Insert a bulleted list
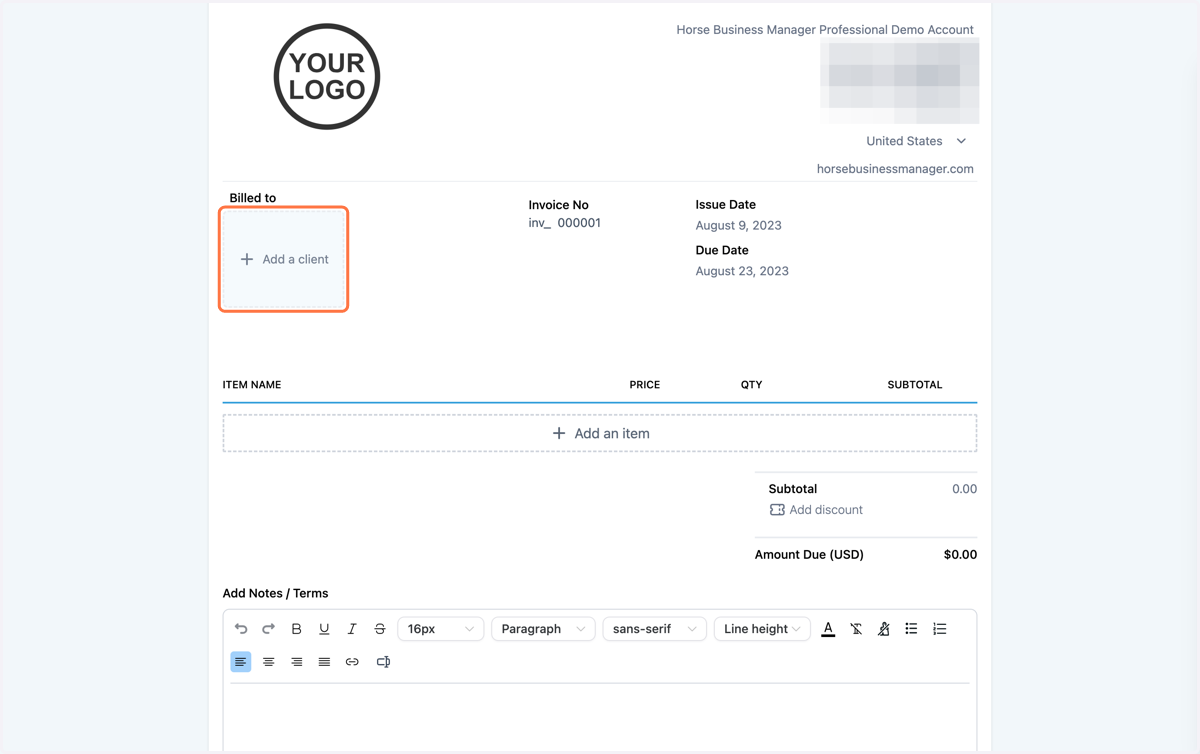The width and height of the screenshot is (1200, 754). pos(911,629)
